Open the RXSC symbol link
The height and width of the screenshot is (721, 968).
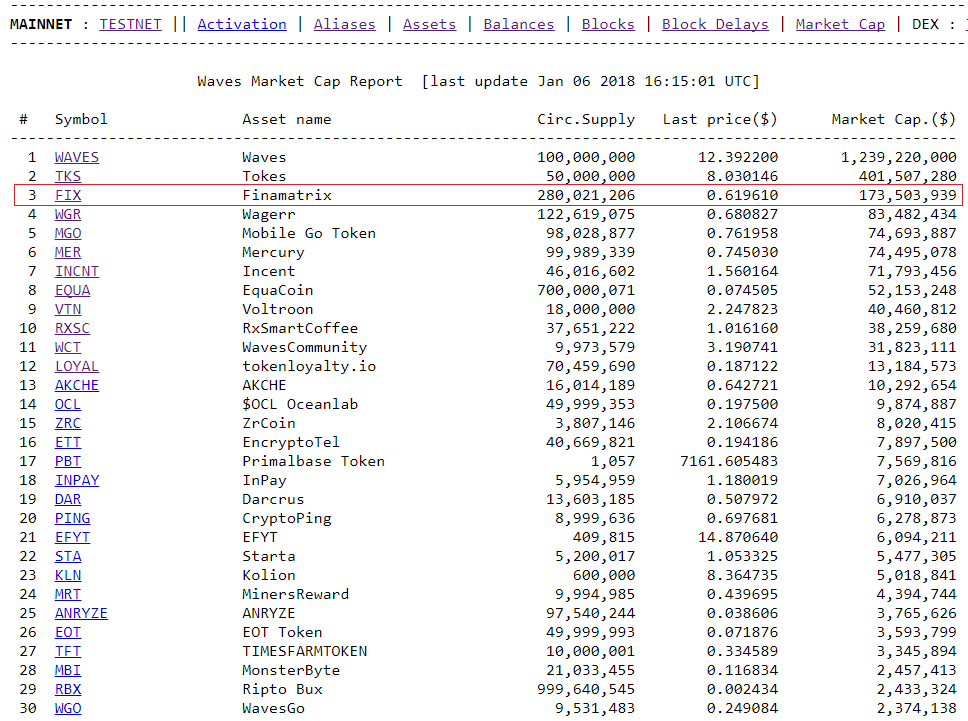pos(72,328)
